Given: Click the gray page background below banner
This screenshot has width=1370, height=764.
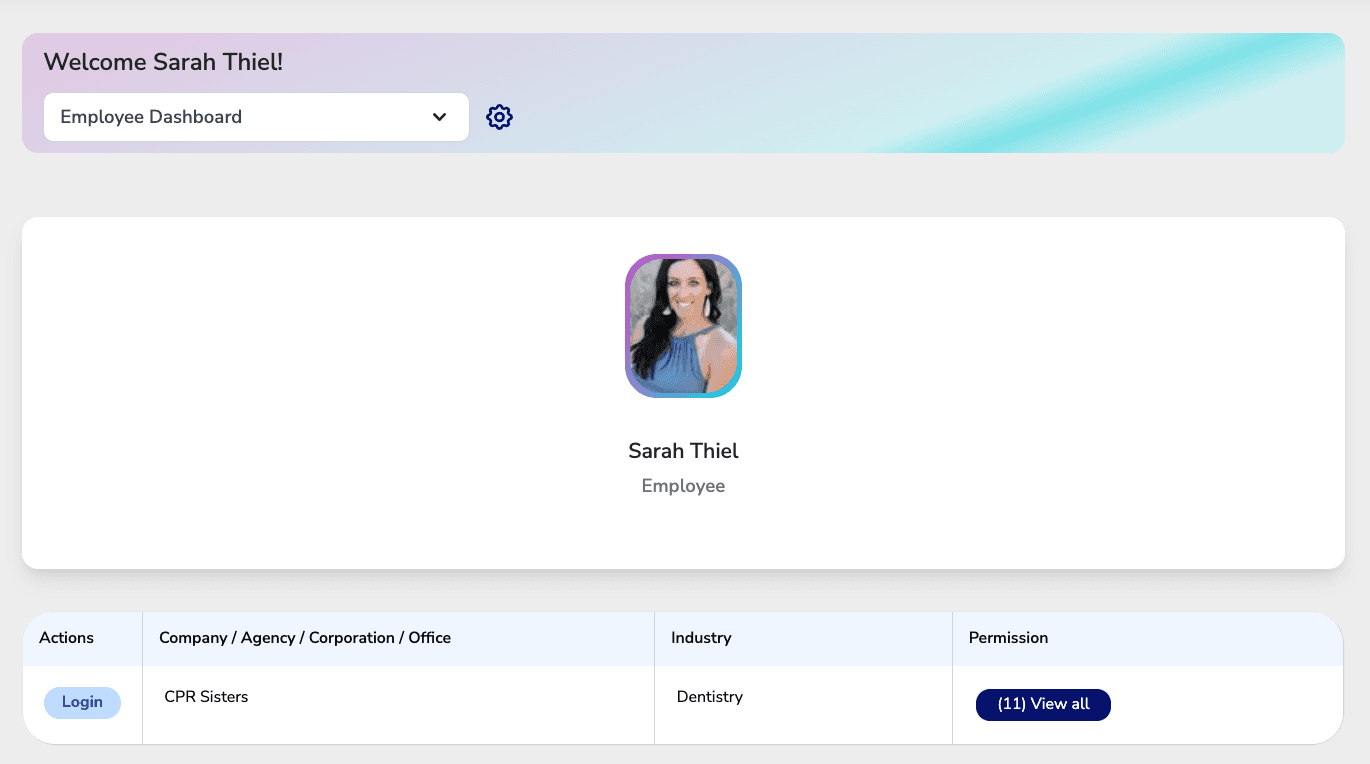Looking at the screenshot, I should click(683, 185).
